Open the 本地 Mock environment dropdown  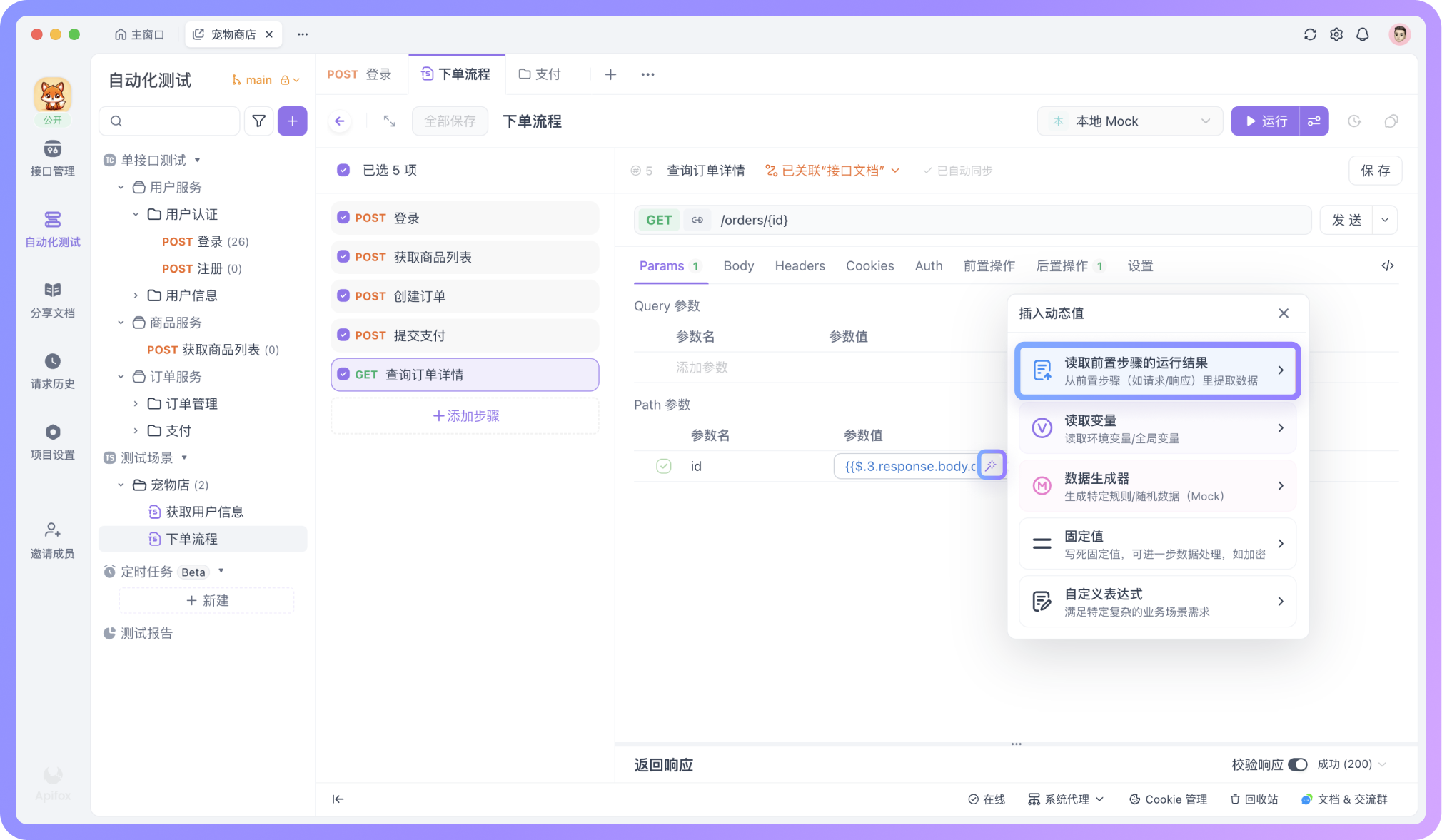(1129, 121)
